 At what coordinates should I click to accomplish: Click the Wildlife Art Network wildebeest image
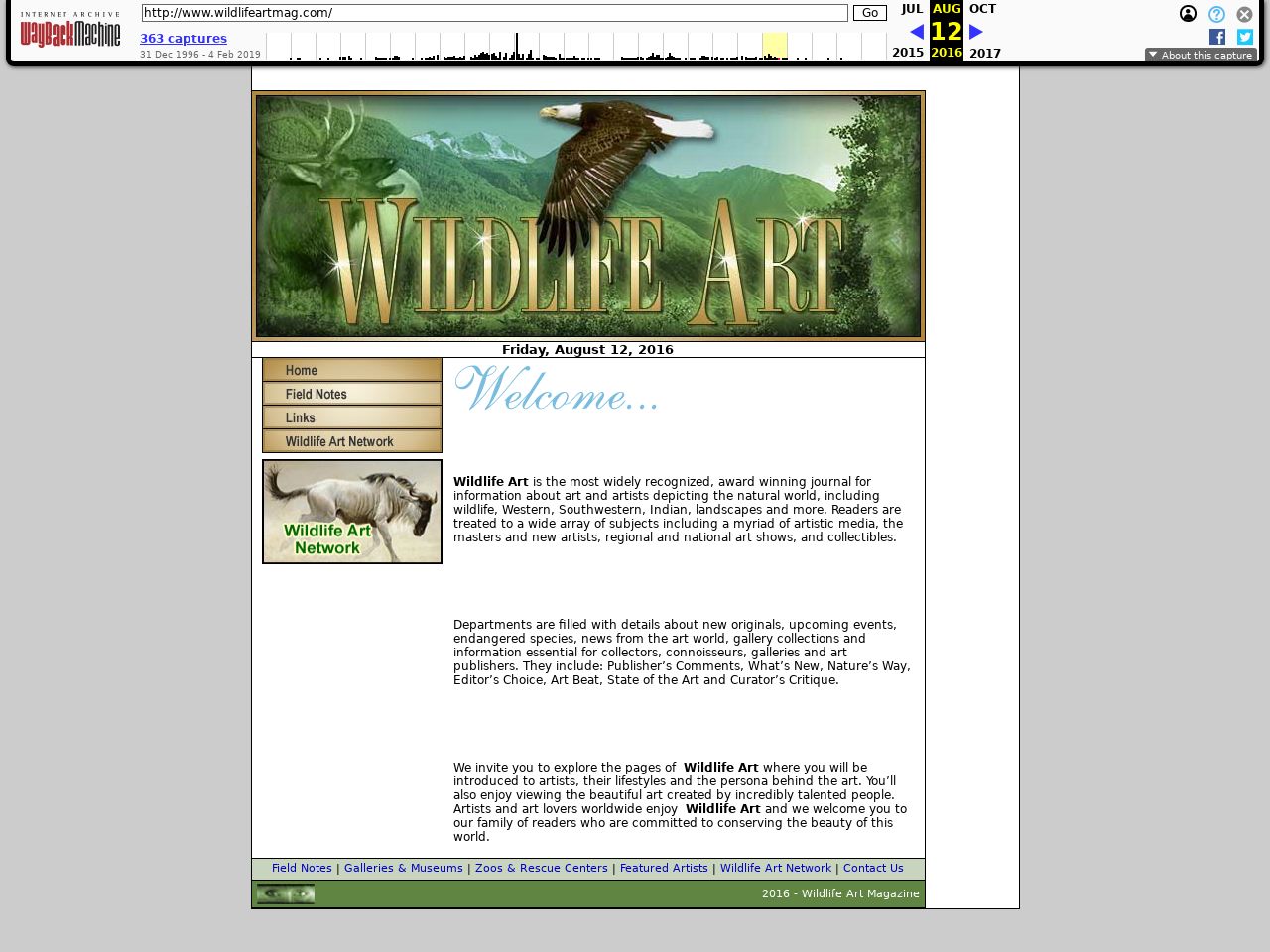(352, 512)
